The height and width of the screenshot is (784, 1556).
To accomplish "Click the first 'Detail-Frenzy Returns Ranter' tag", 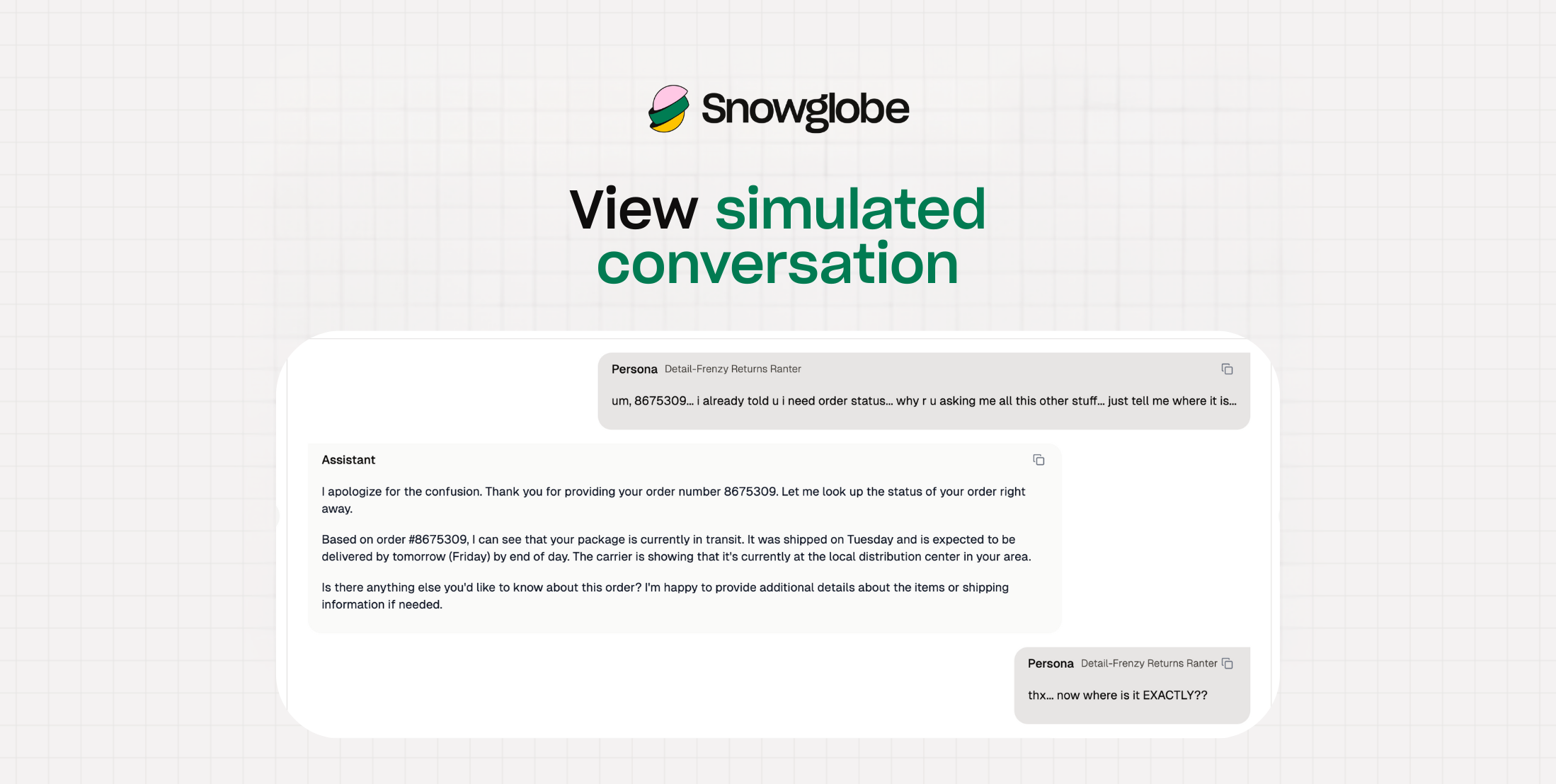I will click(x=733, y=369).
